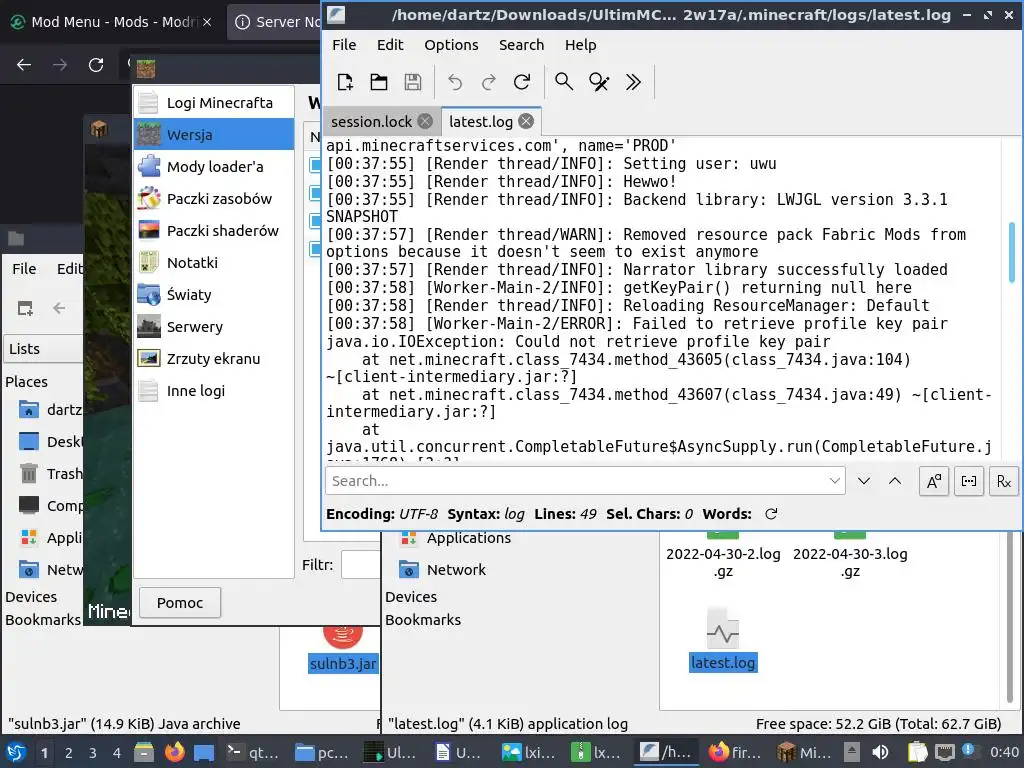Open the Paczki zasobów page
Viewport: 1024px width, 768px height.
click(214, 199)
